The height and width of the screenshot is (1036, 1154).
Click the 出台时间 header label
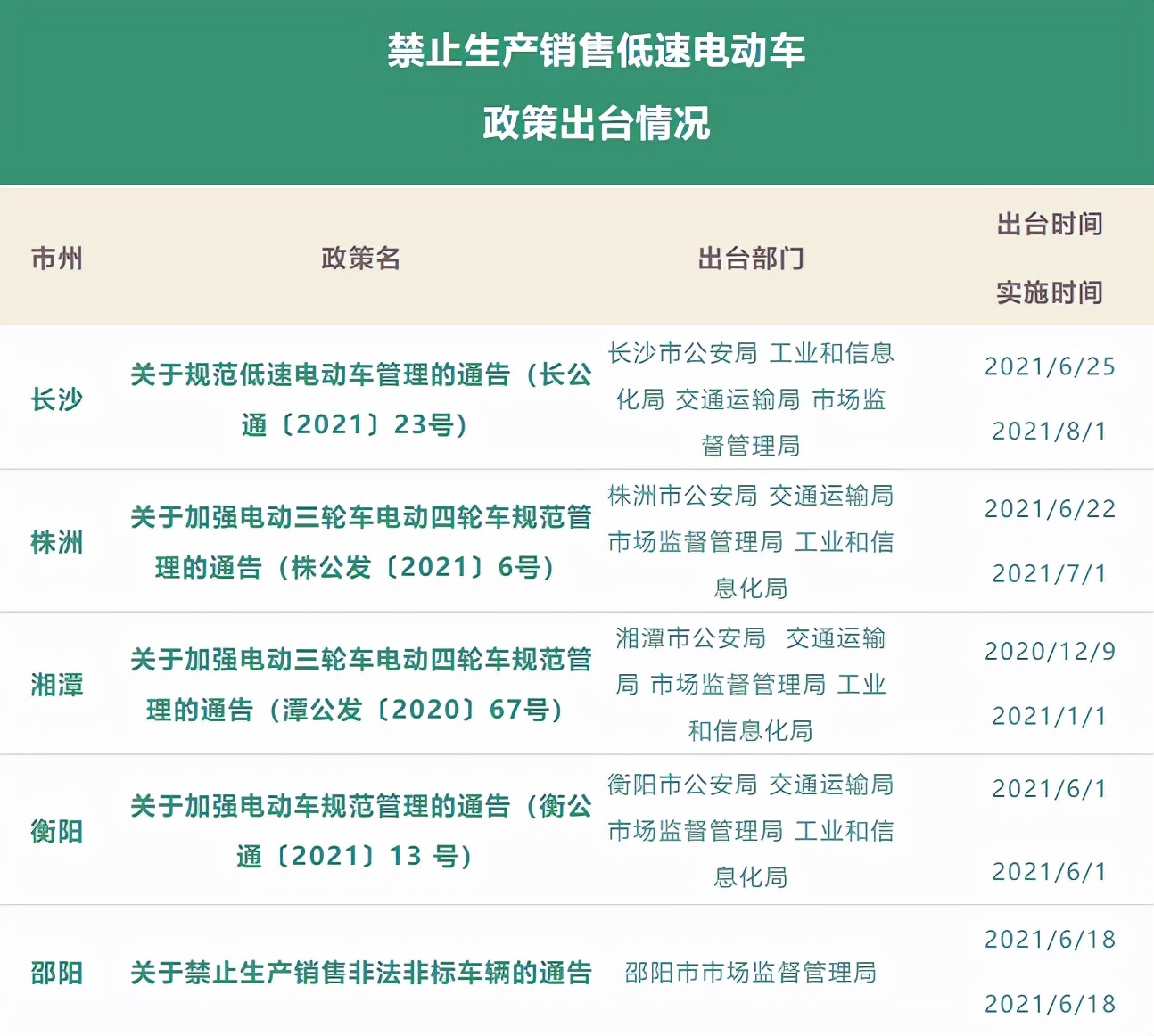point(1050,224)
